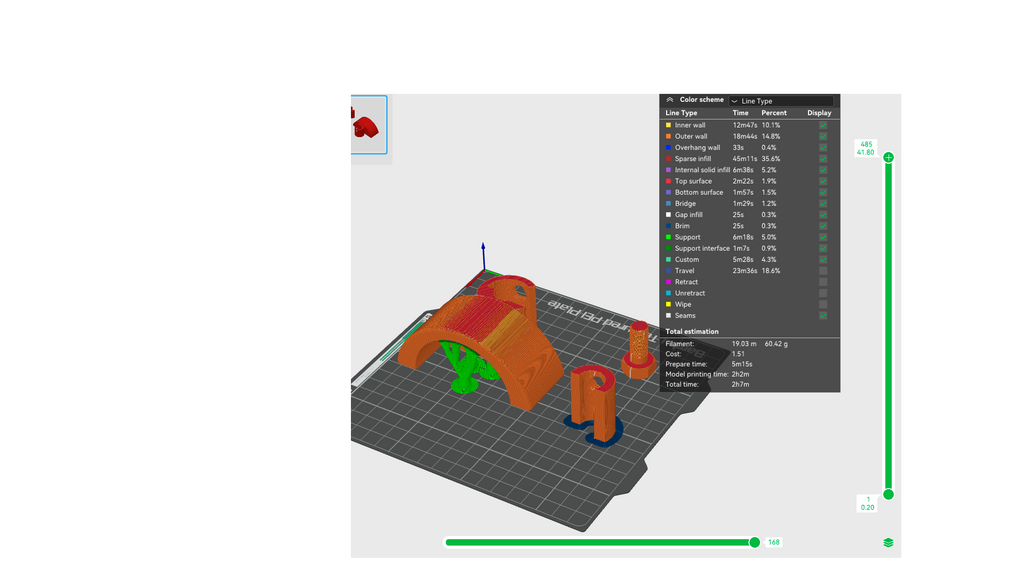The image size is (1024, 576).
Task: Click the Outer wall orange color swatch
Action: click(x=668, y=136)
